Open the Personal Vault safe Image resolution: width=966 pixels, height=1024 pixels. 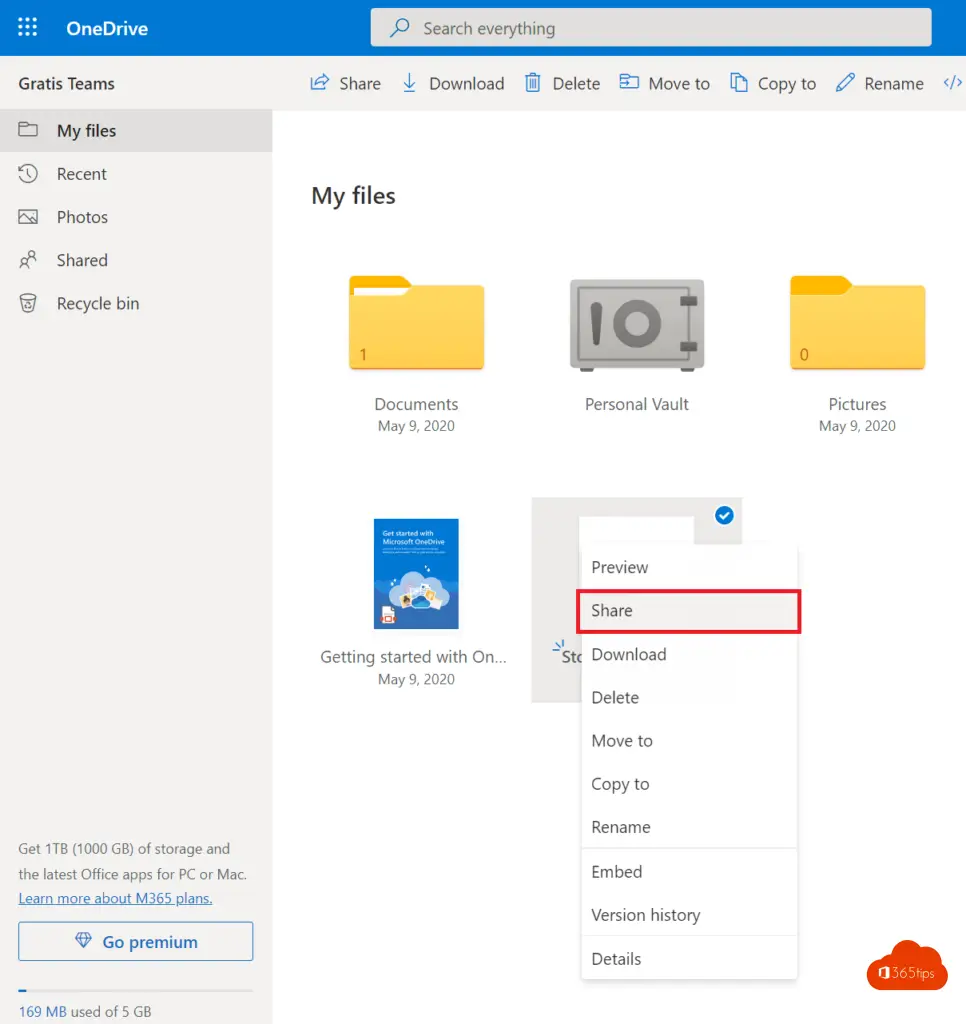coord(637,325)
